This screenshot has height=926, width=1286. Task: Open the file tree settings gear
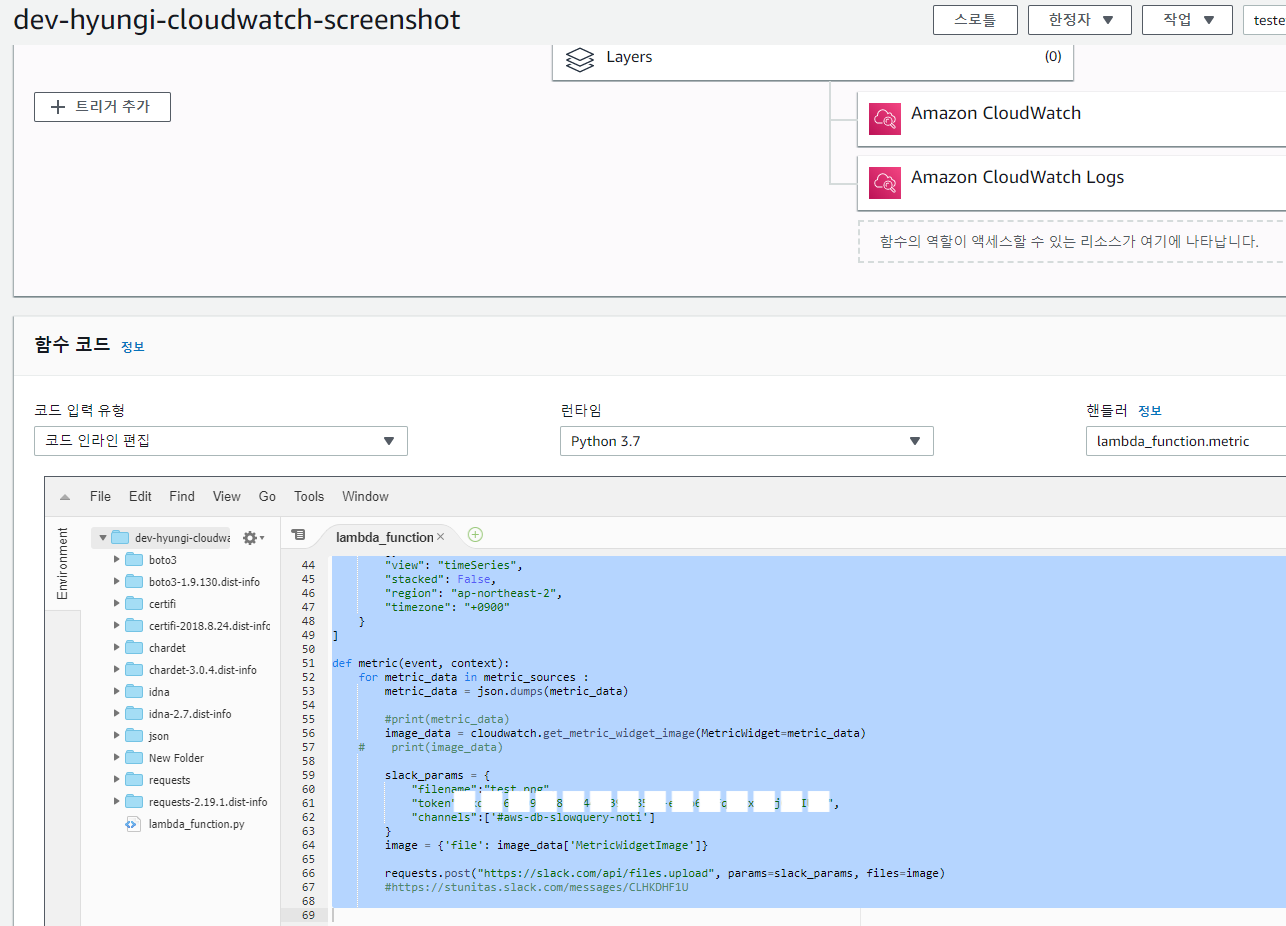[x=251, y=538]
